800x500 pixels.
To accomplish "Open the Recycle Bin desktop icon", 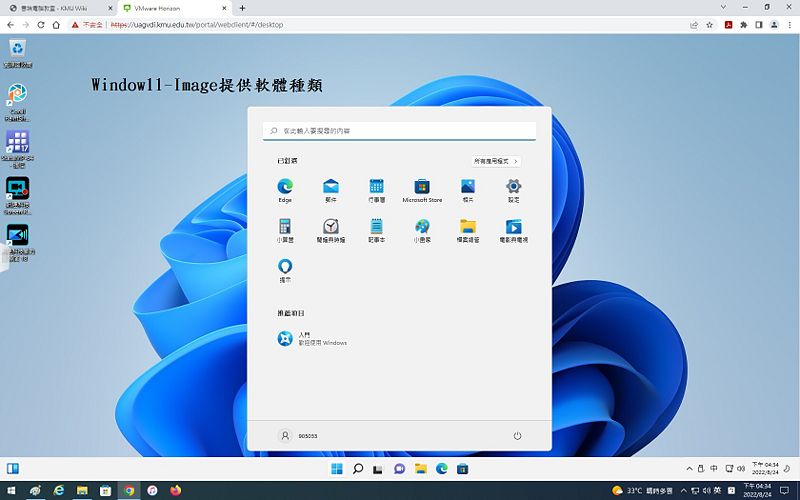I will pos(18,54).
